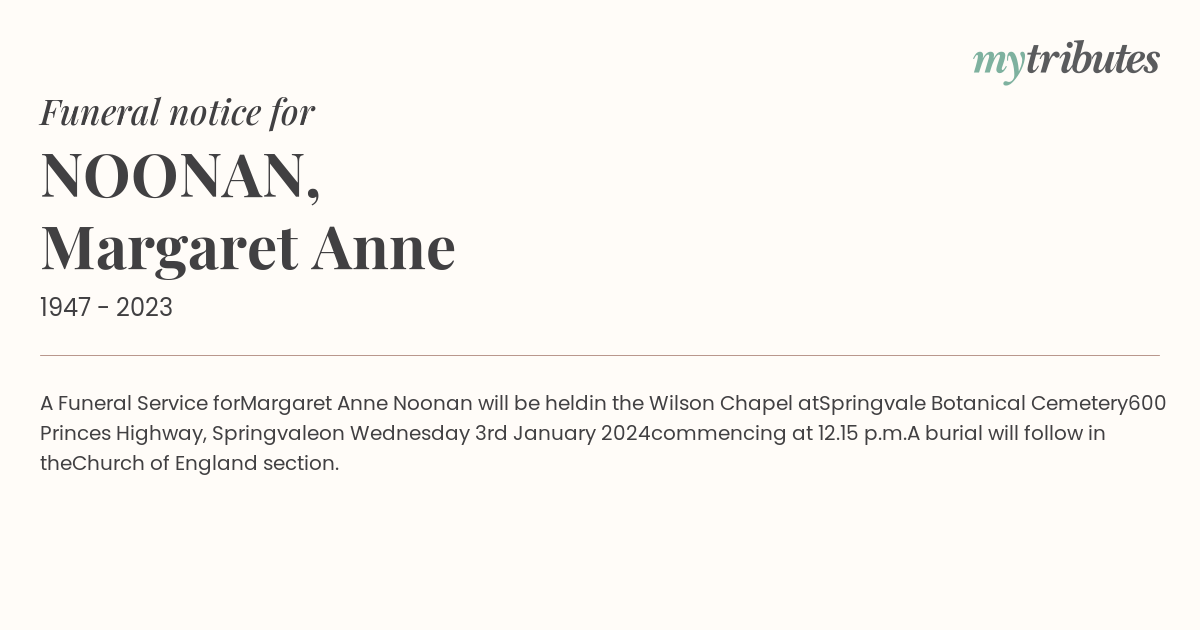Screen dimensions: 1200x630
Task: Click the "Wilson Chapel" text
Action: click(720, 404)
